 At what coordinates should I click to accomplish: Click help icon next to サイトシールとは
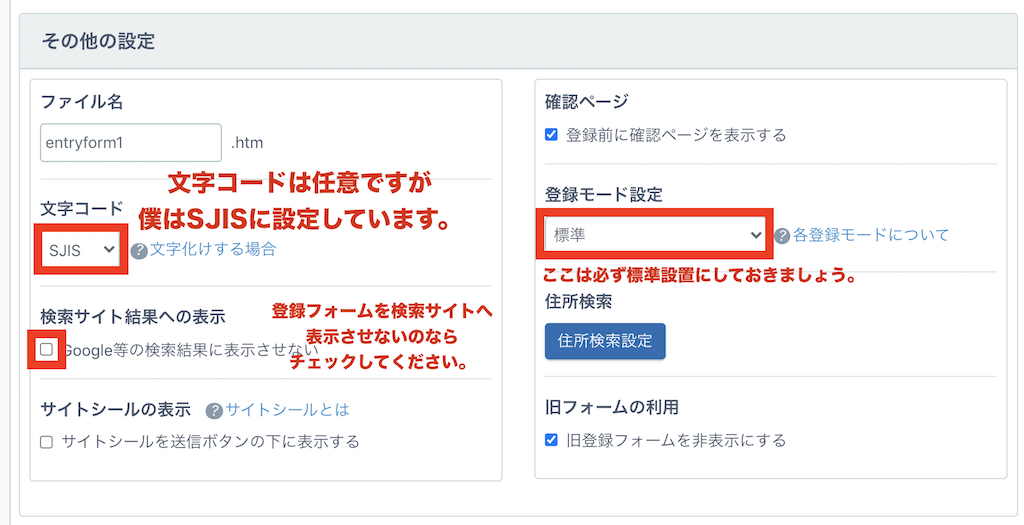click(214, 411)
